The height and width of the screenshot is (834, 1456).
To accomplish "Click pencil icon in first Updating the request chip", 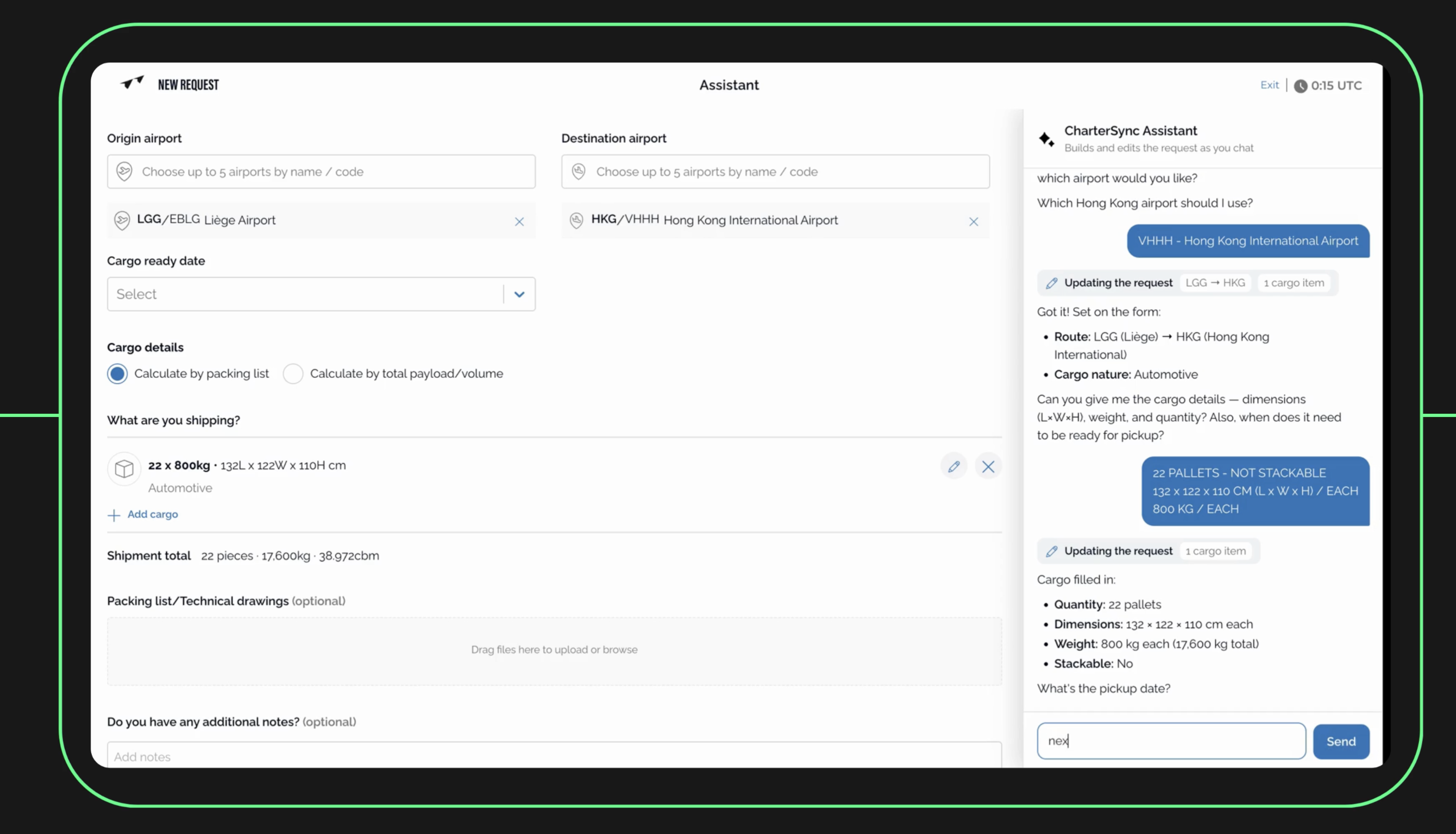I will pos(1051,283).
